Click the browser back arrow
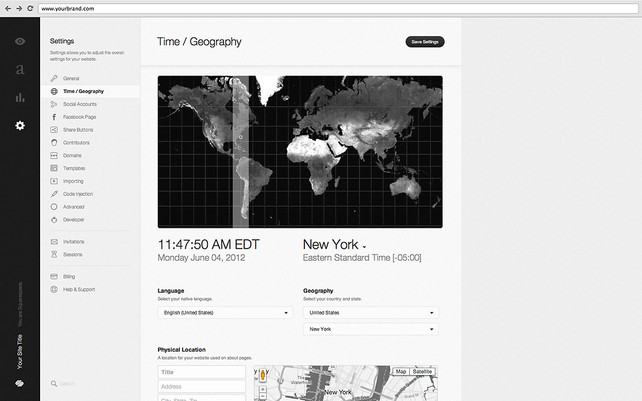 pos(8,8)
